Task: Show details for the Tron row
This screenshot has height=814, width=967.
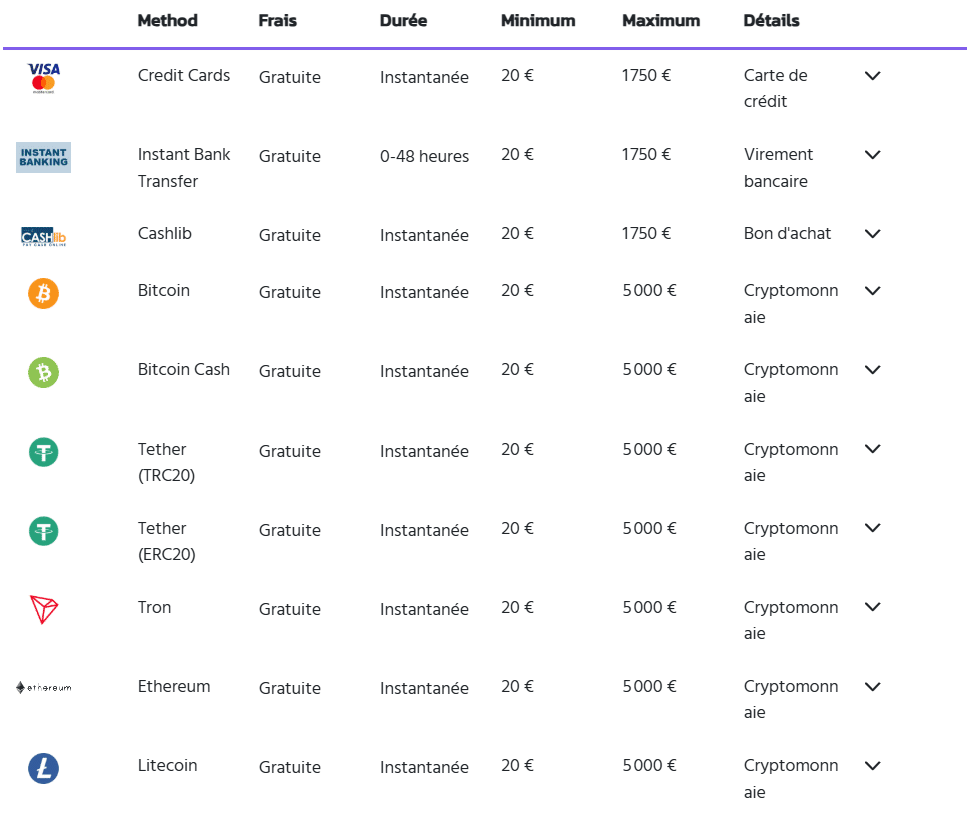Action: click(872, 607)
